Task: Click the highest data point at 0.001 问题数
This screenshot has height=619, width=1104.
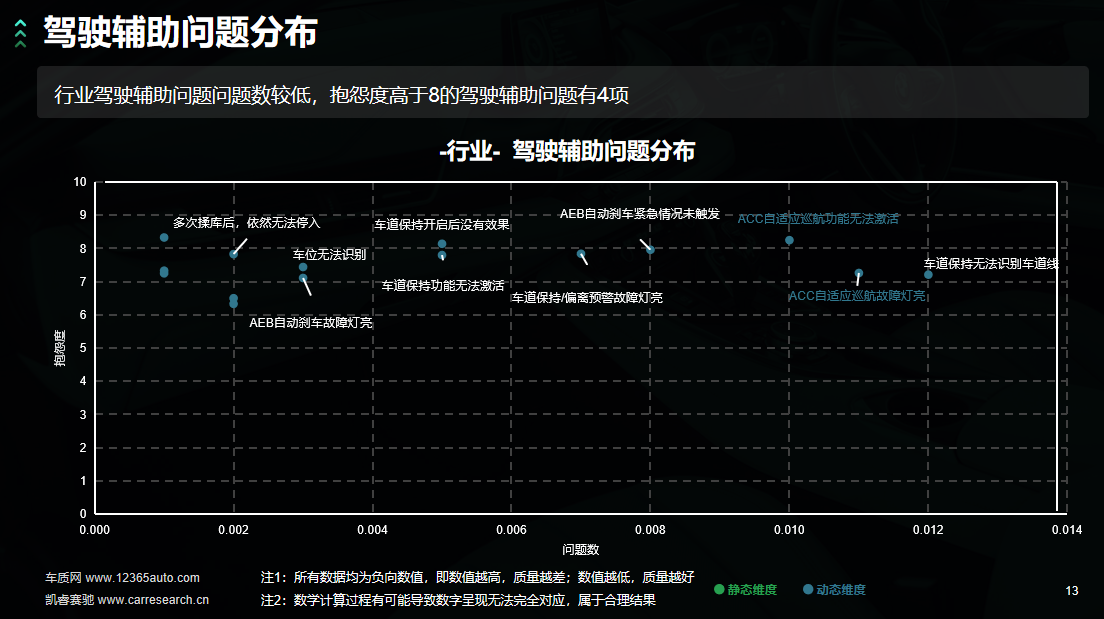Action: click(x=164, y=238)
